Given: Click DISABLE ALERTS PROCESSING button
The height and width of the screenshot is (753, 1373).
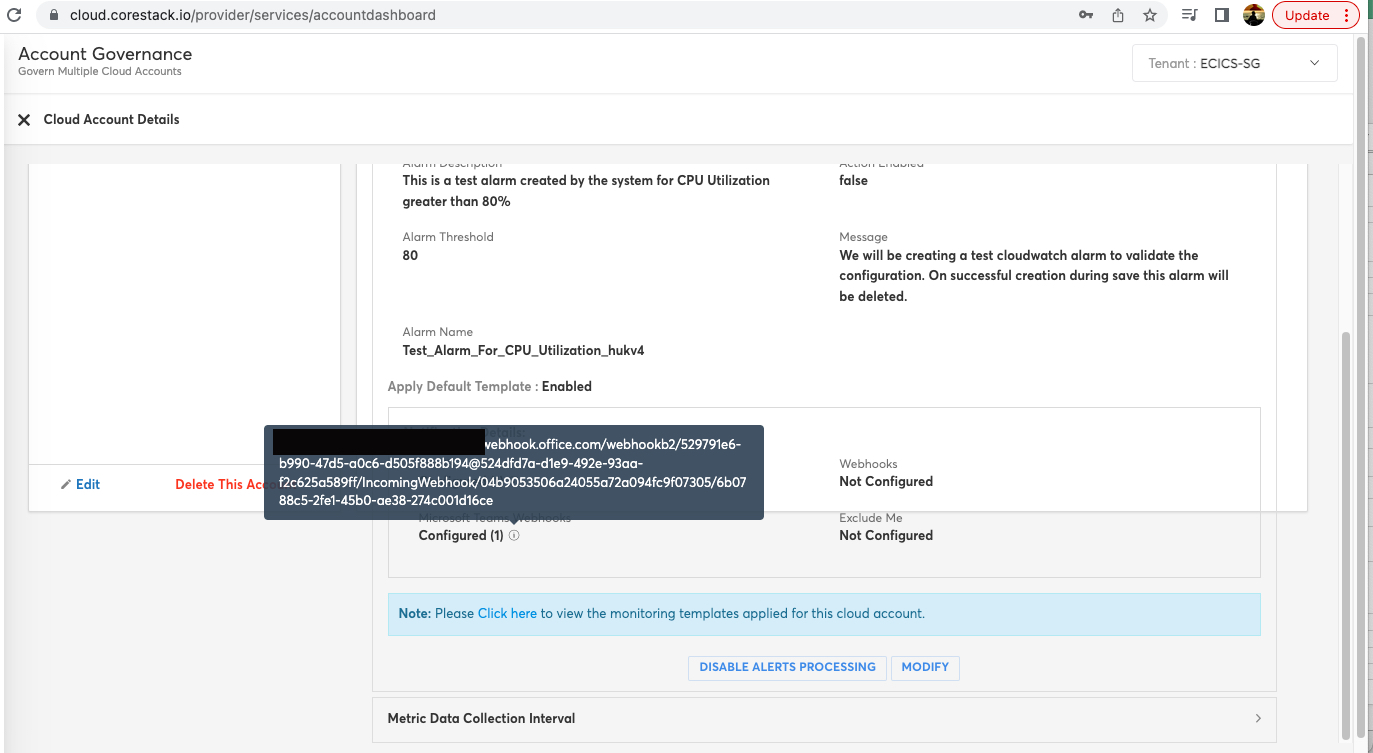Looking at the screenshot, I should click(x=787, y=667).
